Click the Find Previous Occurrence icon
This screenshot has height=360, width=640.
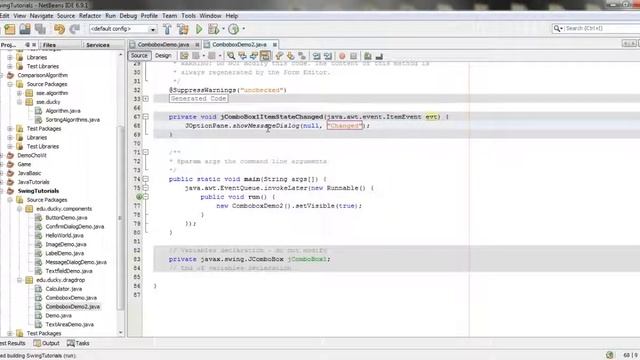pyautogui.click(x=242, y=56)
